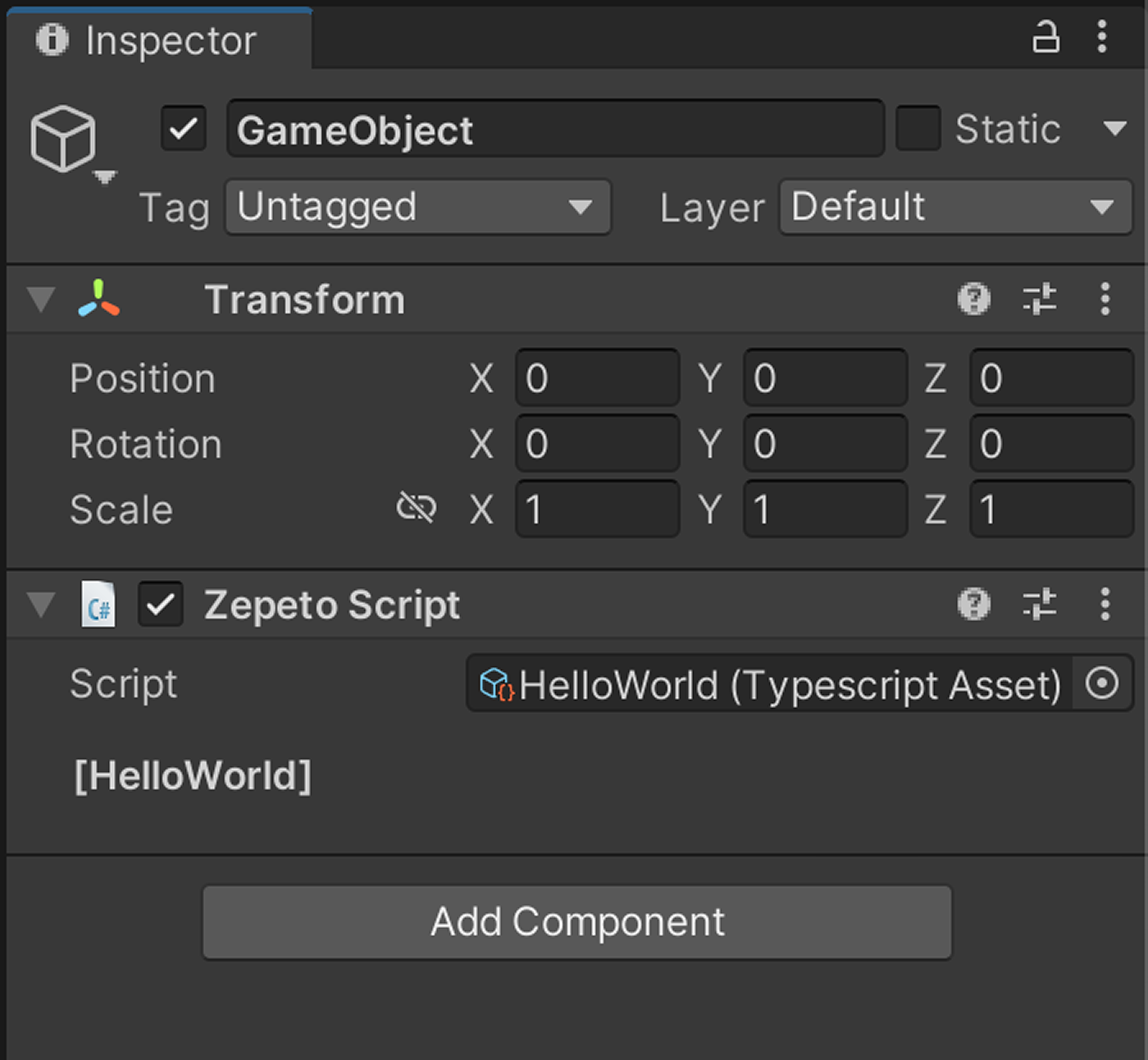Image resolution: width=1148 pixels, height=1060 pixels.
Task: Collapse the Transform component foldout
Action: pyautogui.click(x=41, y=299)
